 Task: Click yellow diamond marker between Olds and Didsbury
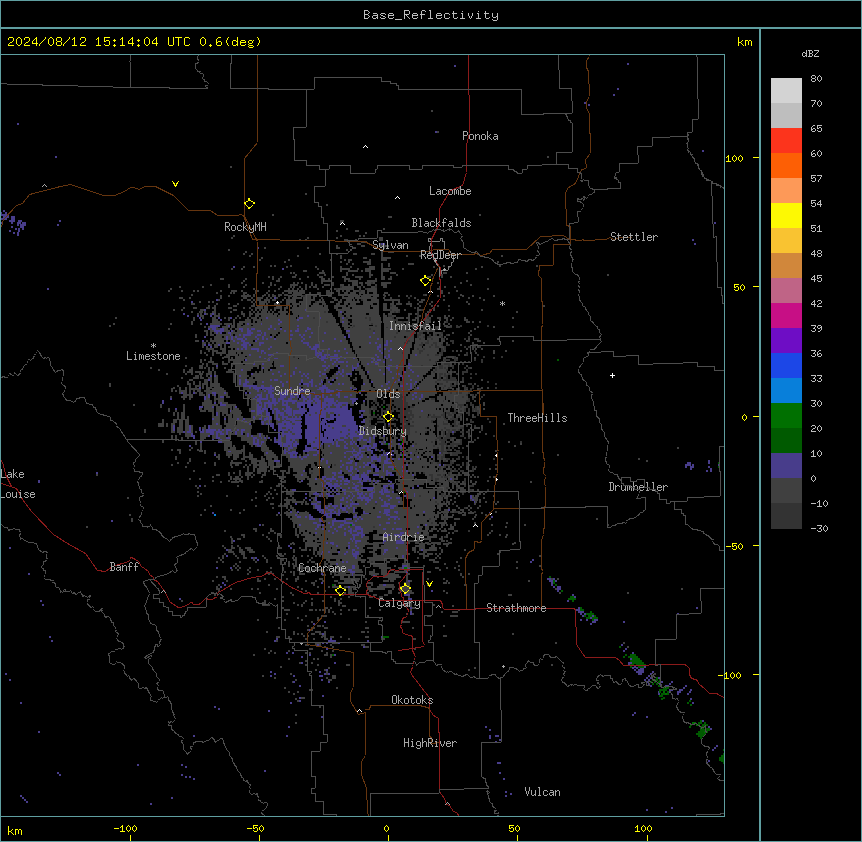pos(388,417)
